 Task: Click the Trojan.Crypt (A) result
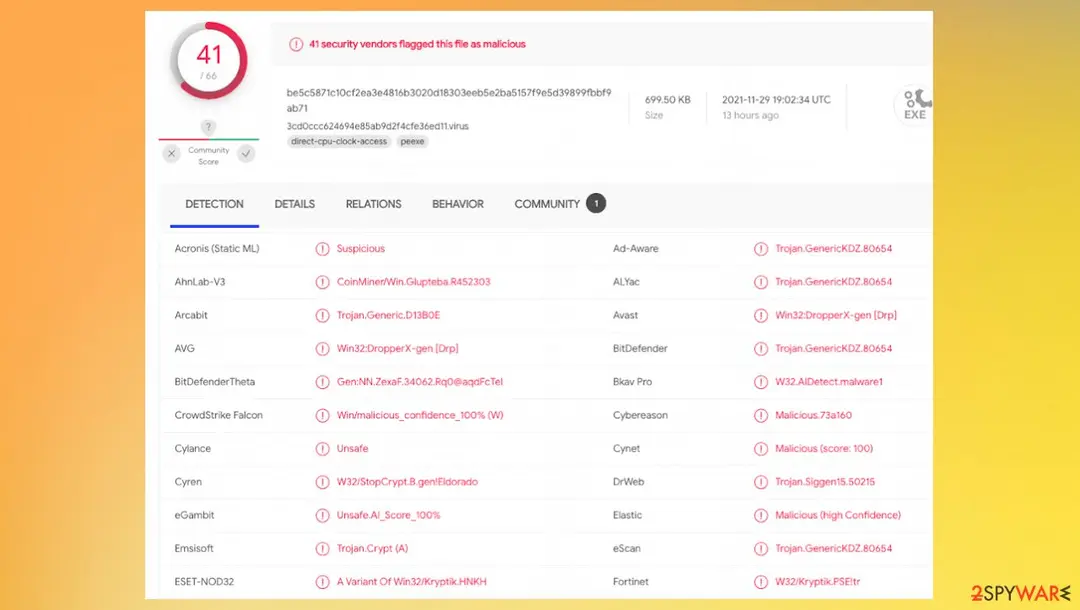tap(373, 548)
